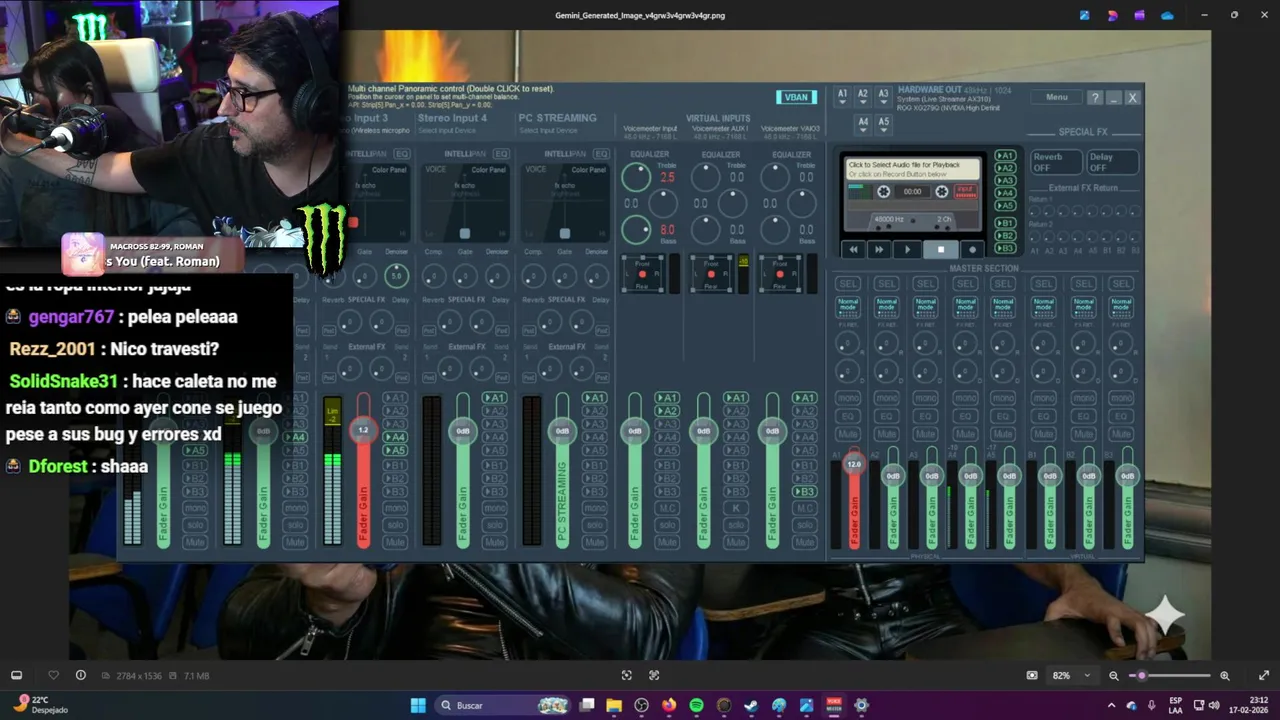The image size is (1280, 720).
Task: Mute the Stereo Input 4 strip
Action: 495,542
